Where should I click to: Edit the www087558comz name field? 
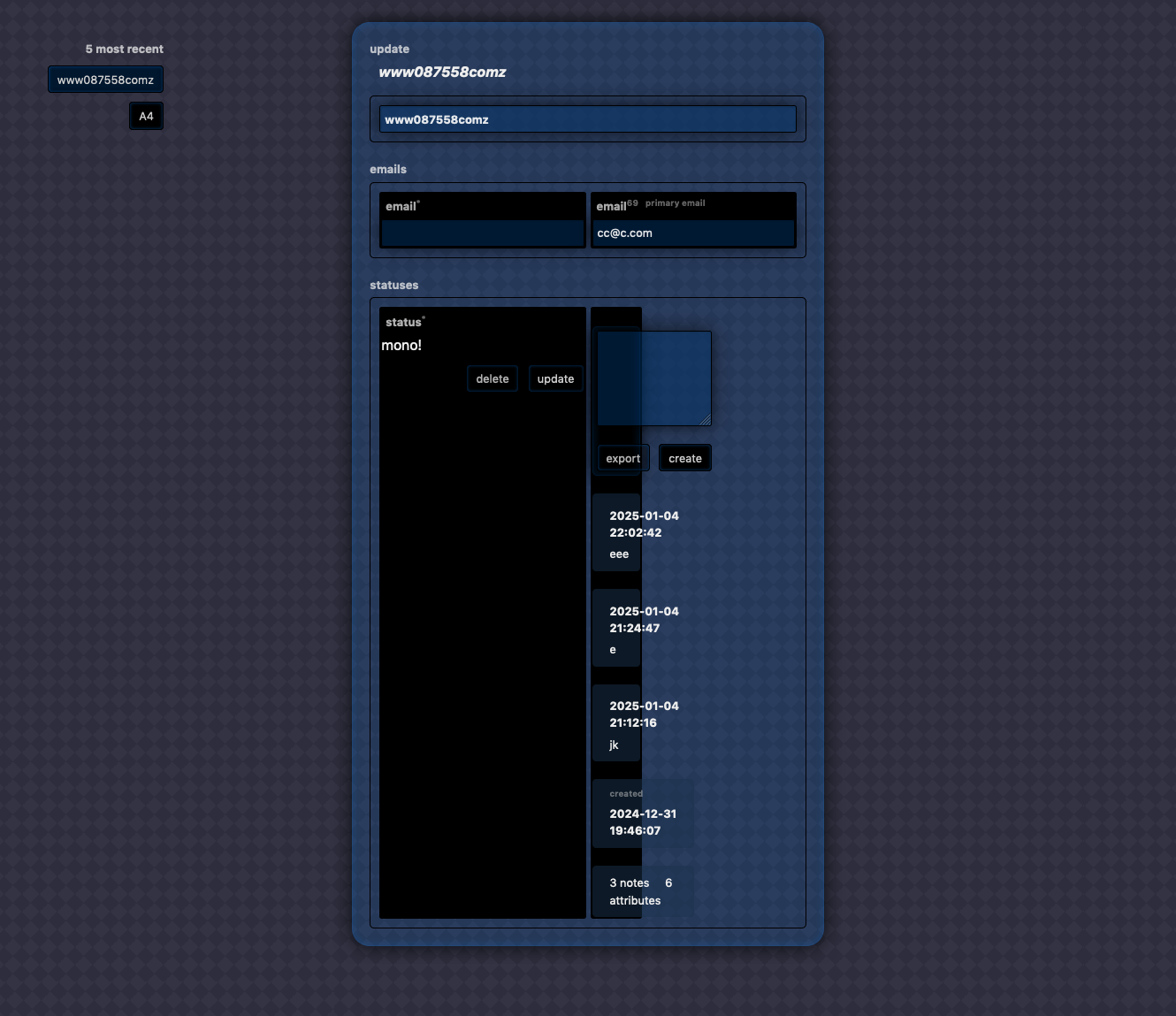tap(588, 119)
